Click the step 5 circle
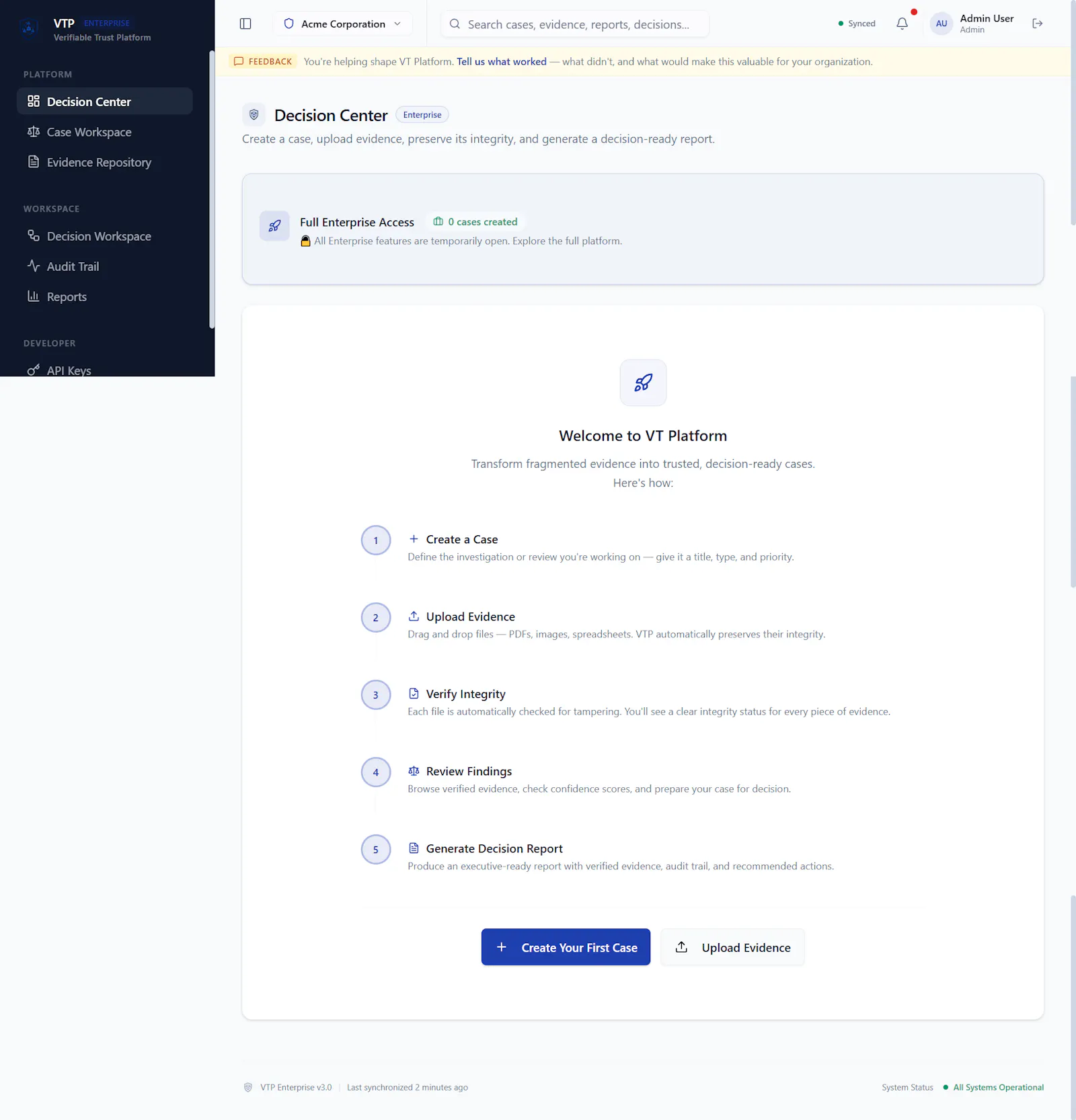Image resolution: width=1076 pixels, height=1120 pixels. (376, 850)
